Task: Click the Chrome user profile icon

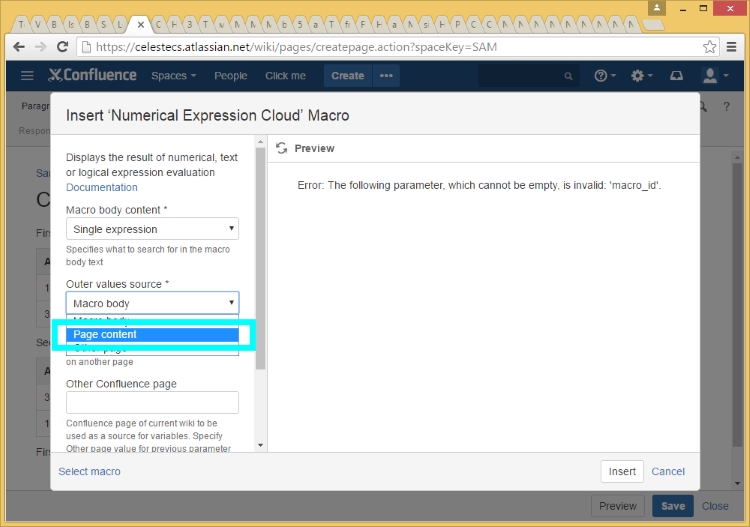Action: pyautogui.click(x=657, y=8)
